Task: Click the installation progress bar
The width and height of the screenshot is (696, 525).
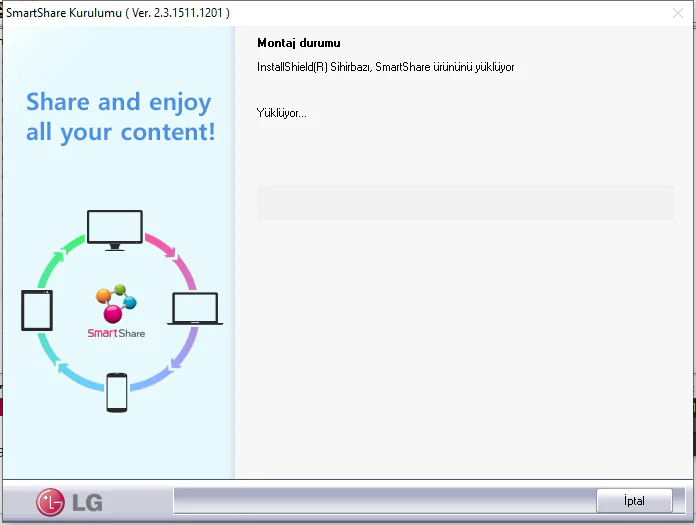Action: (465, 203)
